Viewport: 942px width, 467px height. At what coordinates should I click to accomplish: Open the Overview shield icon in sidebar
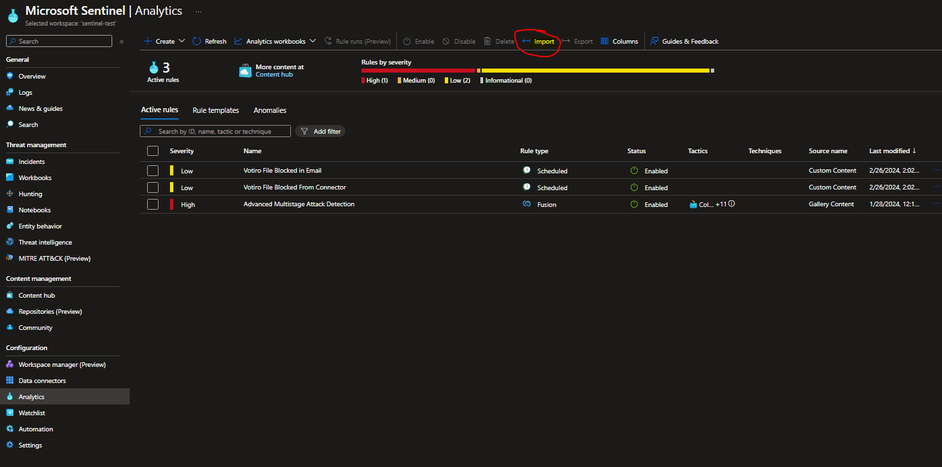click(x=10, y=76)
